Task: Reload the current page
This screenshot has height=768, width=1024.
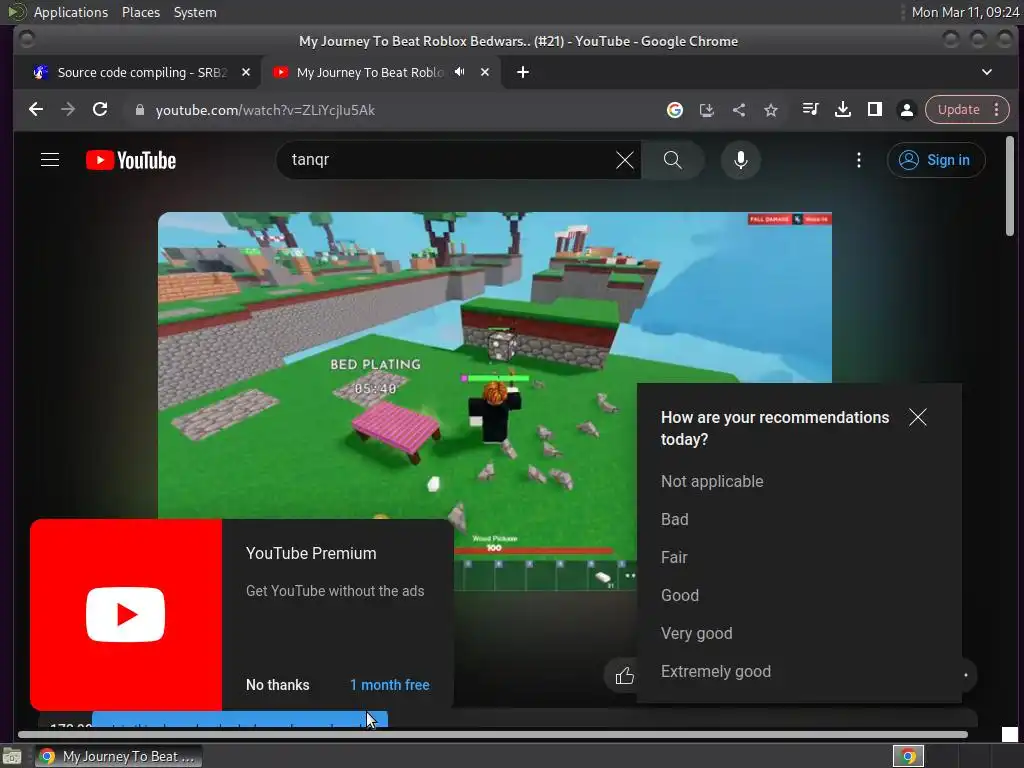Action: (x=100, y=110)
